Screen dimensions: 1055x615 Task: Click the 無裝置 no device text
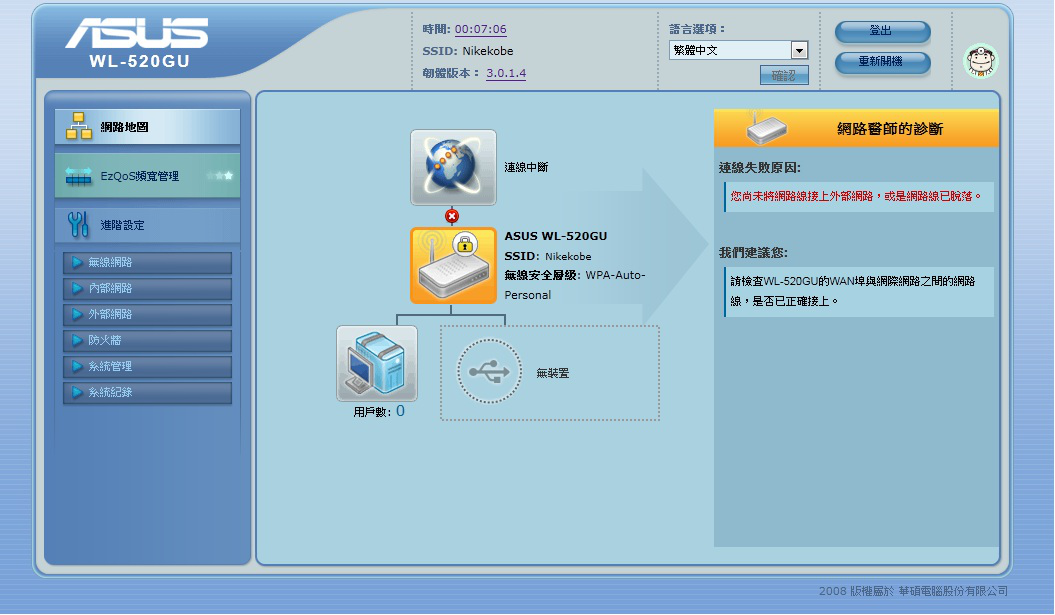click(552, 373)
